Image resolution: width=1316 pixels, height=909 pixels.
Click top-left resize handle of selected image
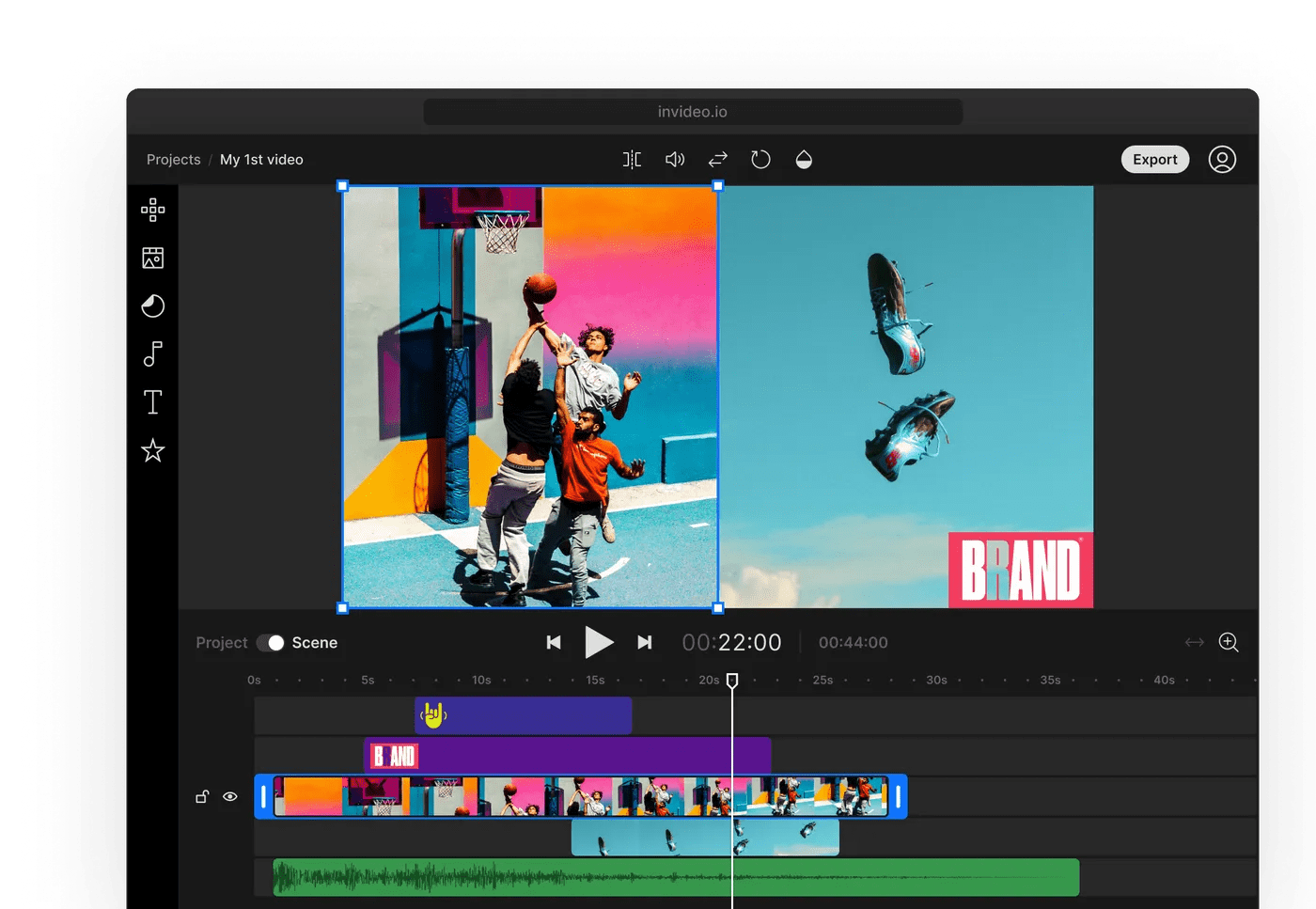click(343, 186)
